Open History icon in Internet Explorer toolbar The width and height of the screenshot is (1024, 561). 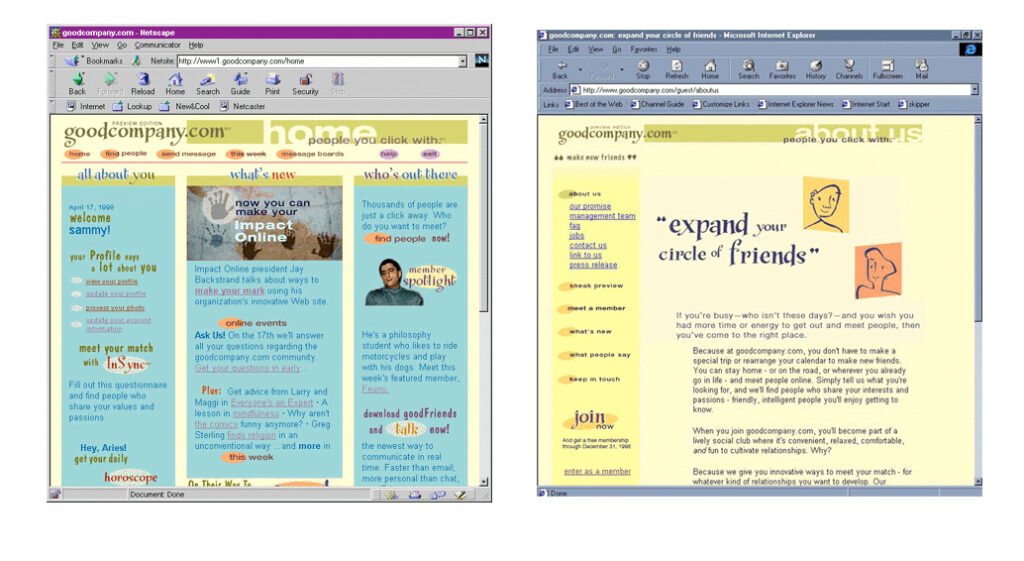coord(815,69)
